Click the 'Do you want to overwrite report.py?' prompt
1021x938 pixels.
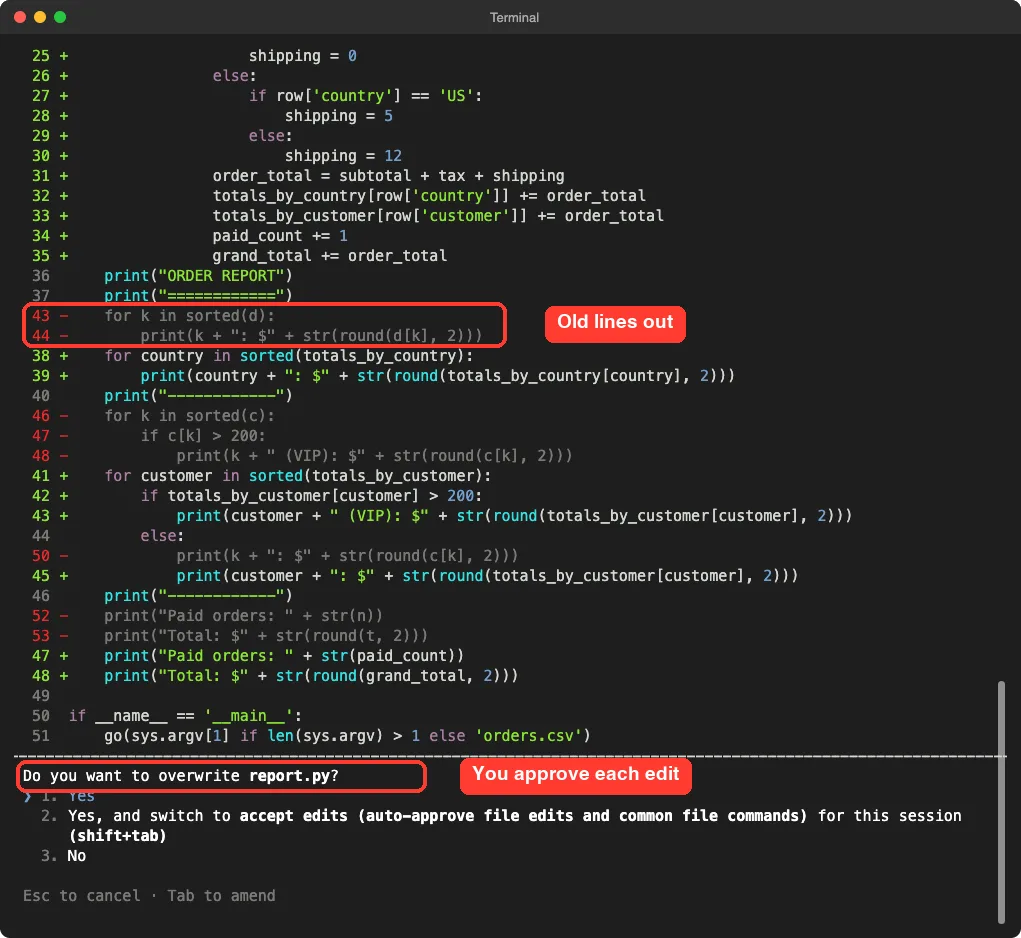pos(180,776)
